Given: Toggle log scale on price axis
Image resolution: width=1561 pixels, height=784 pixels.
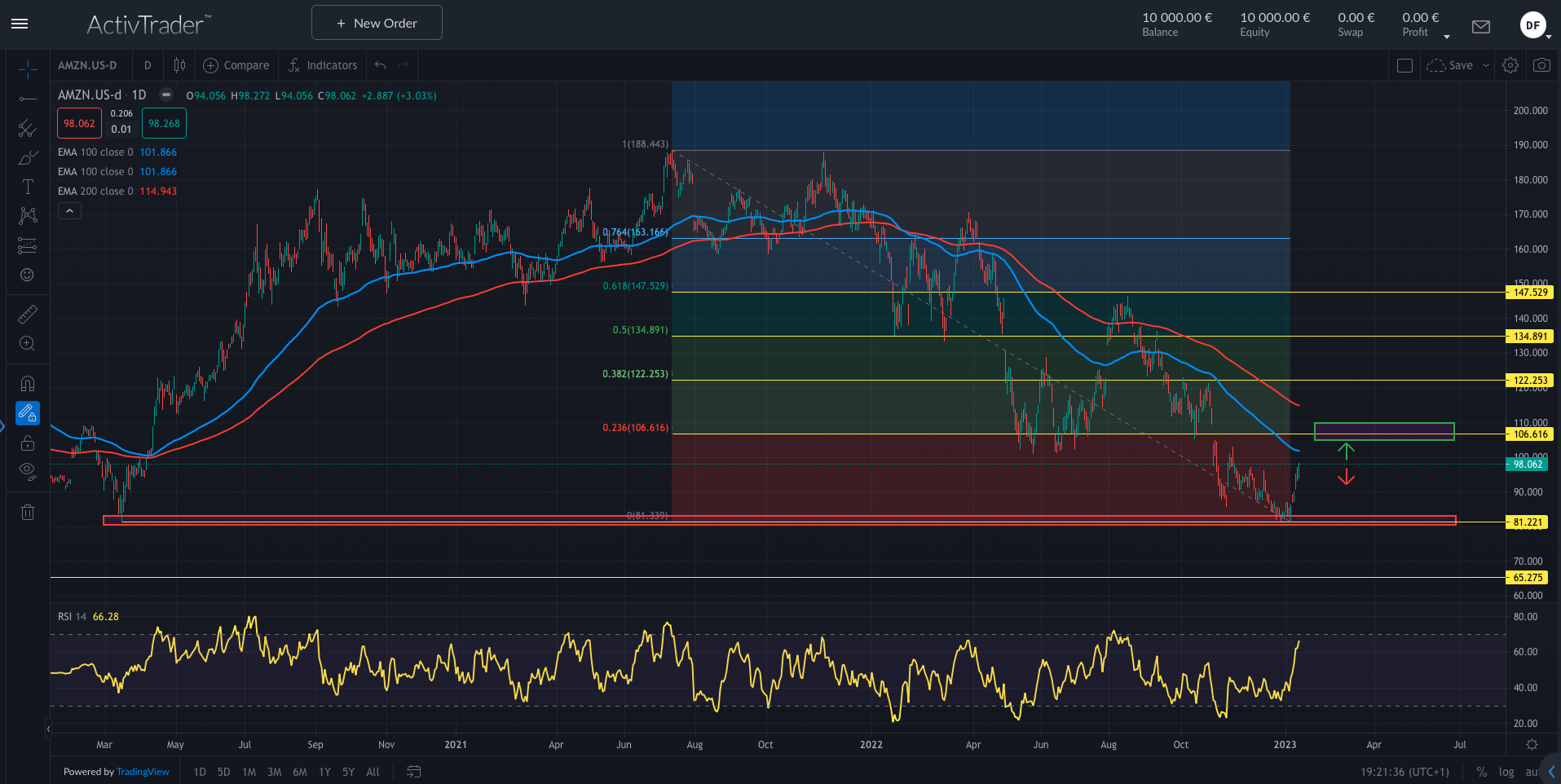Looking at the screenshot, I should click(1506, 772).
